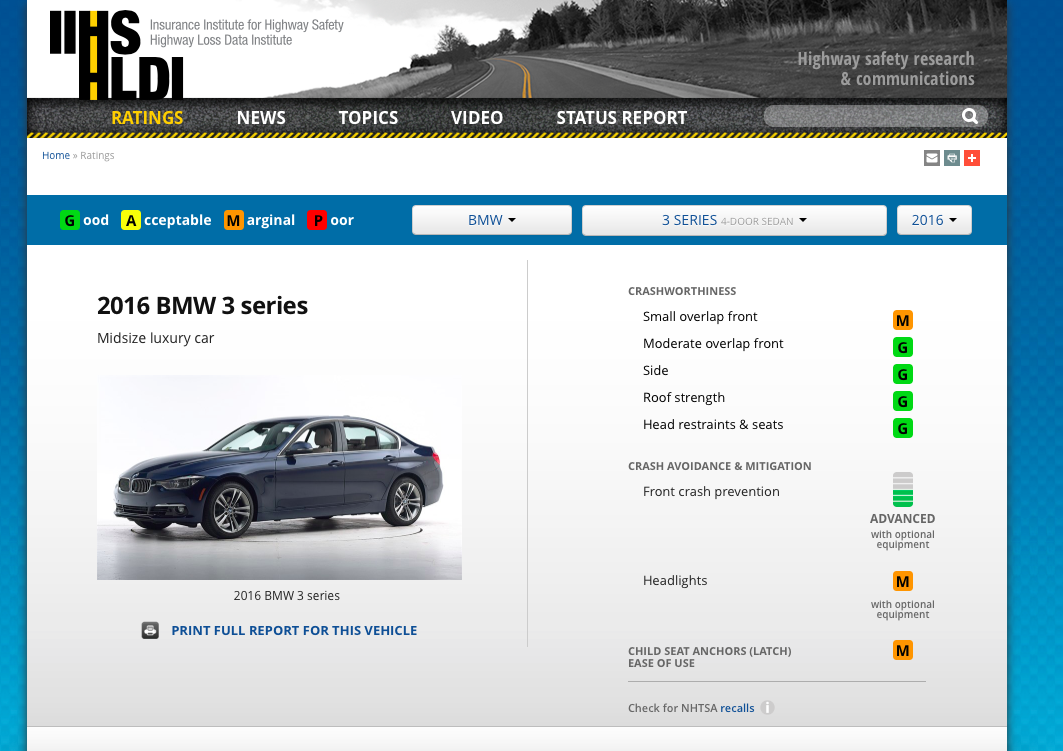Screen dimensions: 1063x751
Task: Click the red plus share icon
Action: pos(972,158)
